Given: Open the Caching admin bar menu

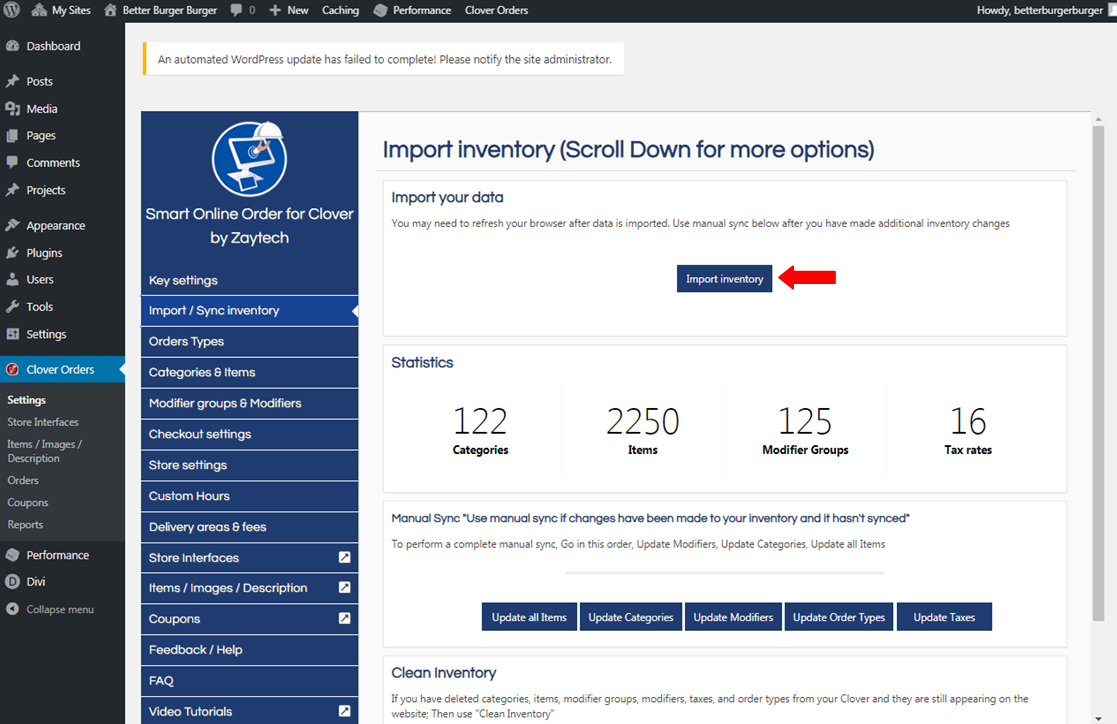Looking at the screenshot, I should click(341, 10).
